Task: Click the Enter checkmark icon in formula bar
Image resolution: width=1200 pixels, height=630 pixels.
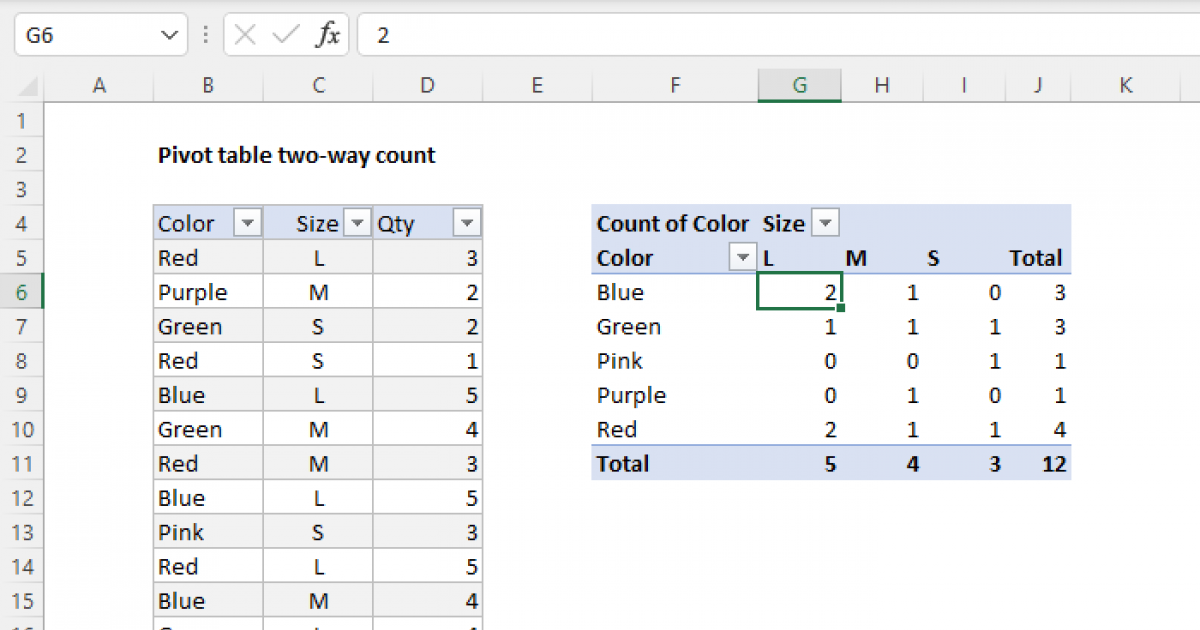Action: (x=286, y=36)
